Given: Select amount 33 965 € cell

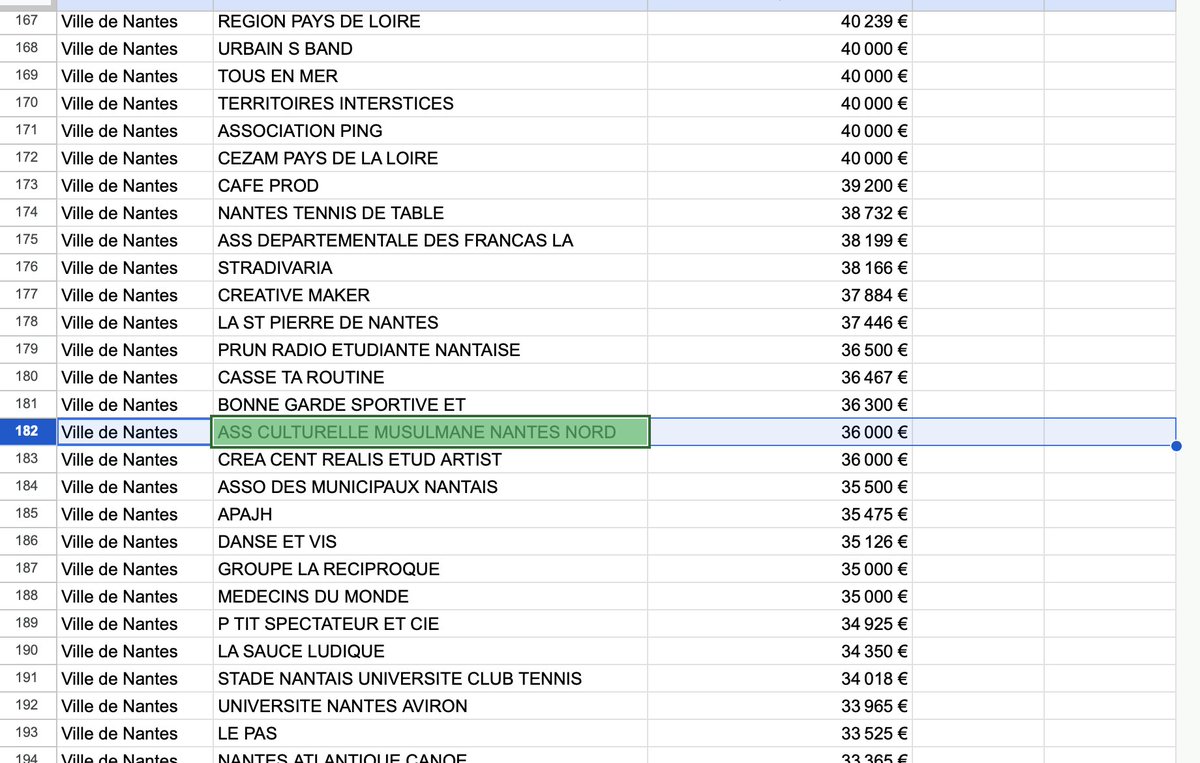Looking at the screenshot, I should pos(780,706).
